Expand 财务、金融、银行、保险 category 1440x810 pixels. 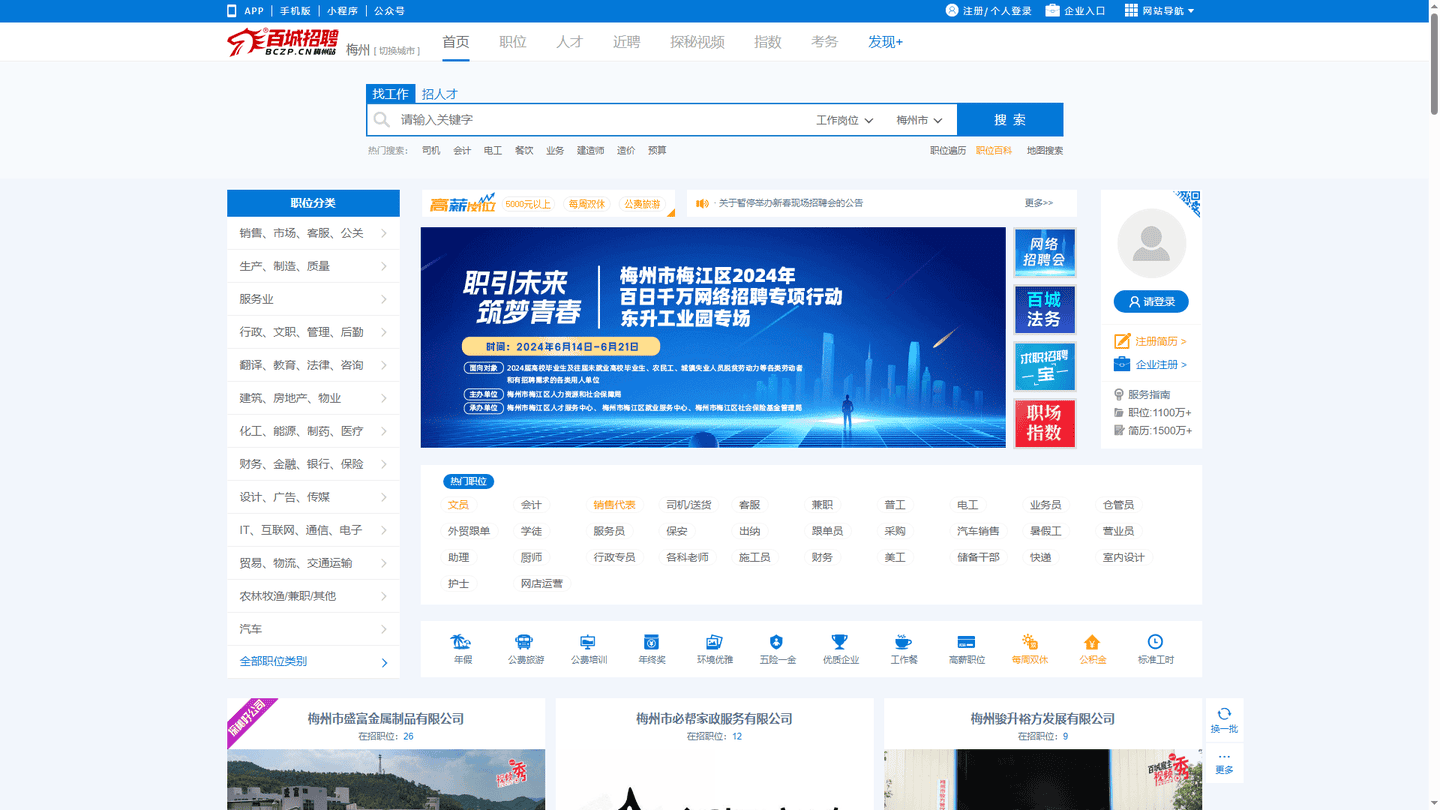point(313,464)
